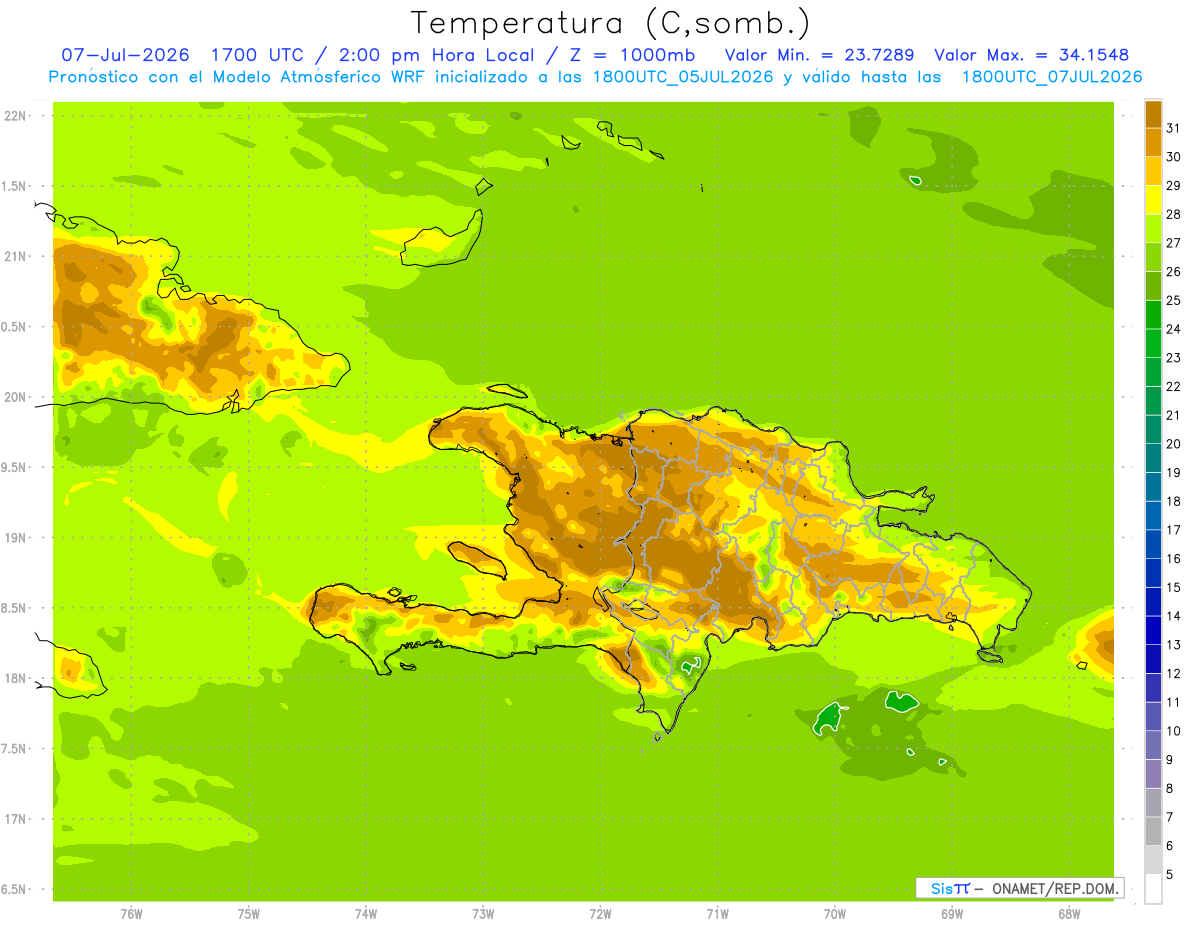Click the colorbar label "12"
Image resolution: width=1200 pixels, height=927 pixels.
click(1174, 674)
